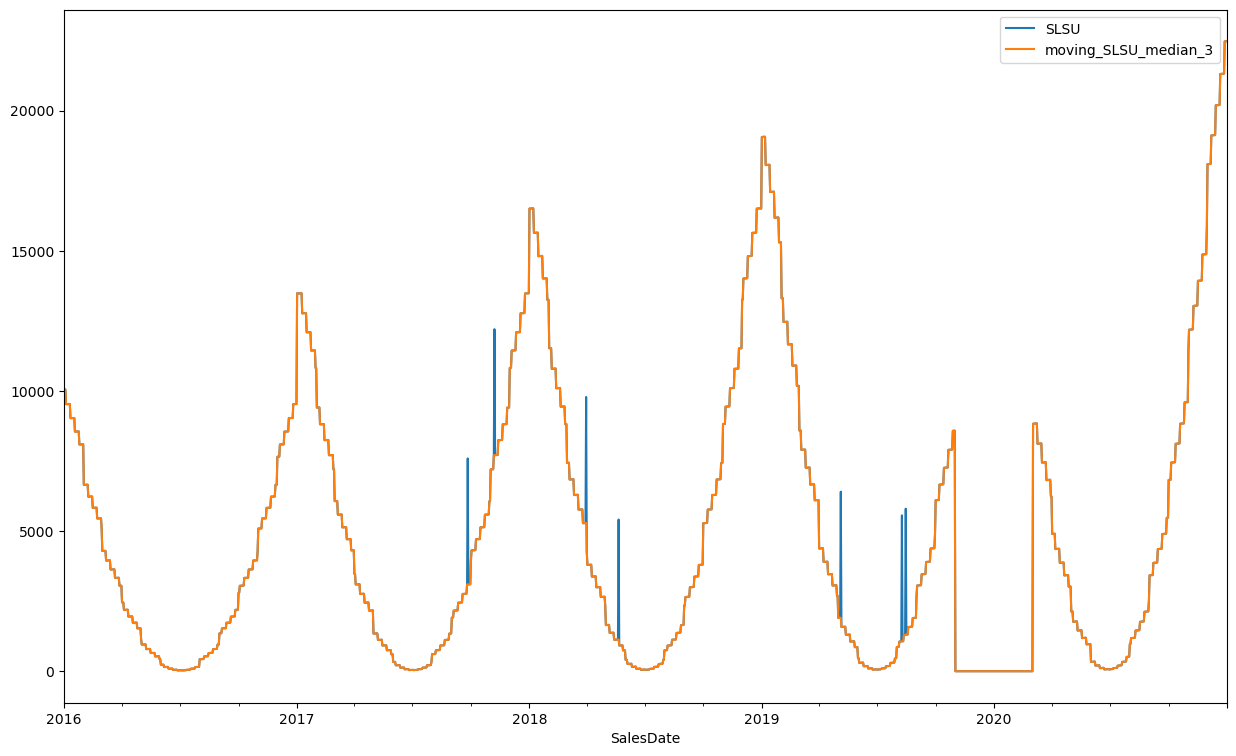Click the 2016 x-axis tick label
This screenshot has width=1236, height=756.
click(64, 718)
